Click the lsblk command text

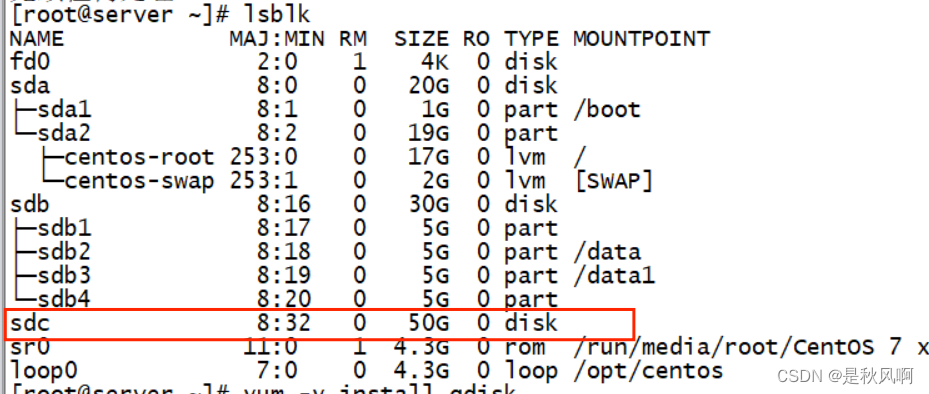pos(276,14)
